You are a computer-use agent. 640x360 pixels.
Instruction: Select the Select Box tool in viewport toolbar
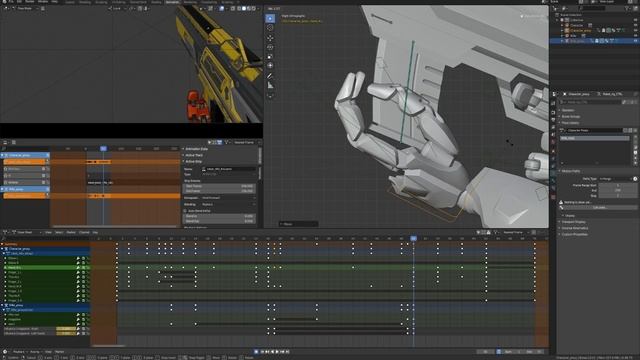270,18
